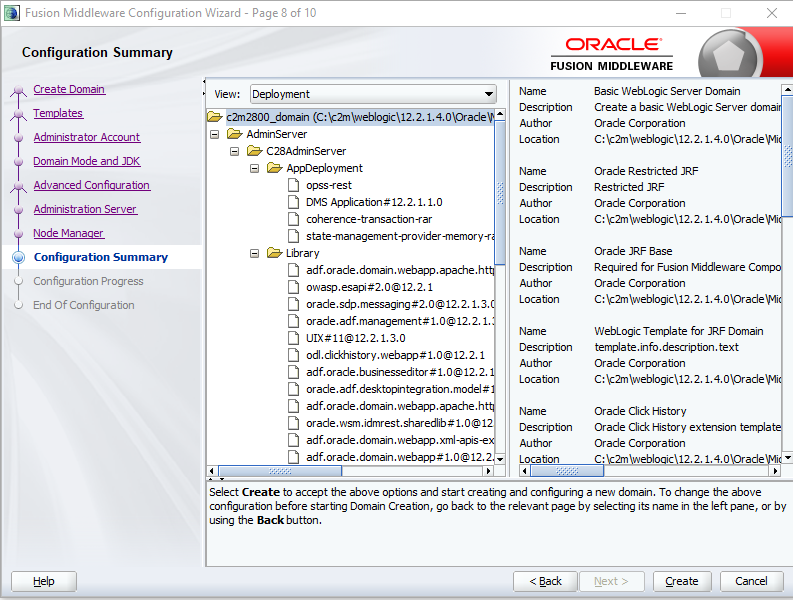Open the View dropdown showing Deployment
Viewport: 793px width, 600px height.
click(x=373, y=94)
